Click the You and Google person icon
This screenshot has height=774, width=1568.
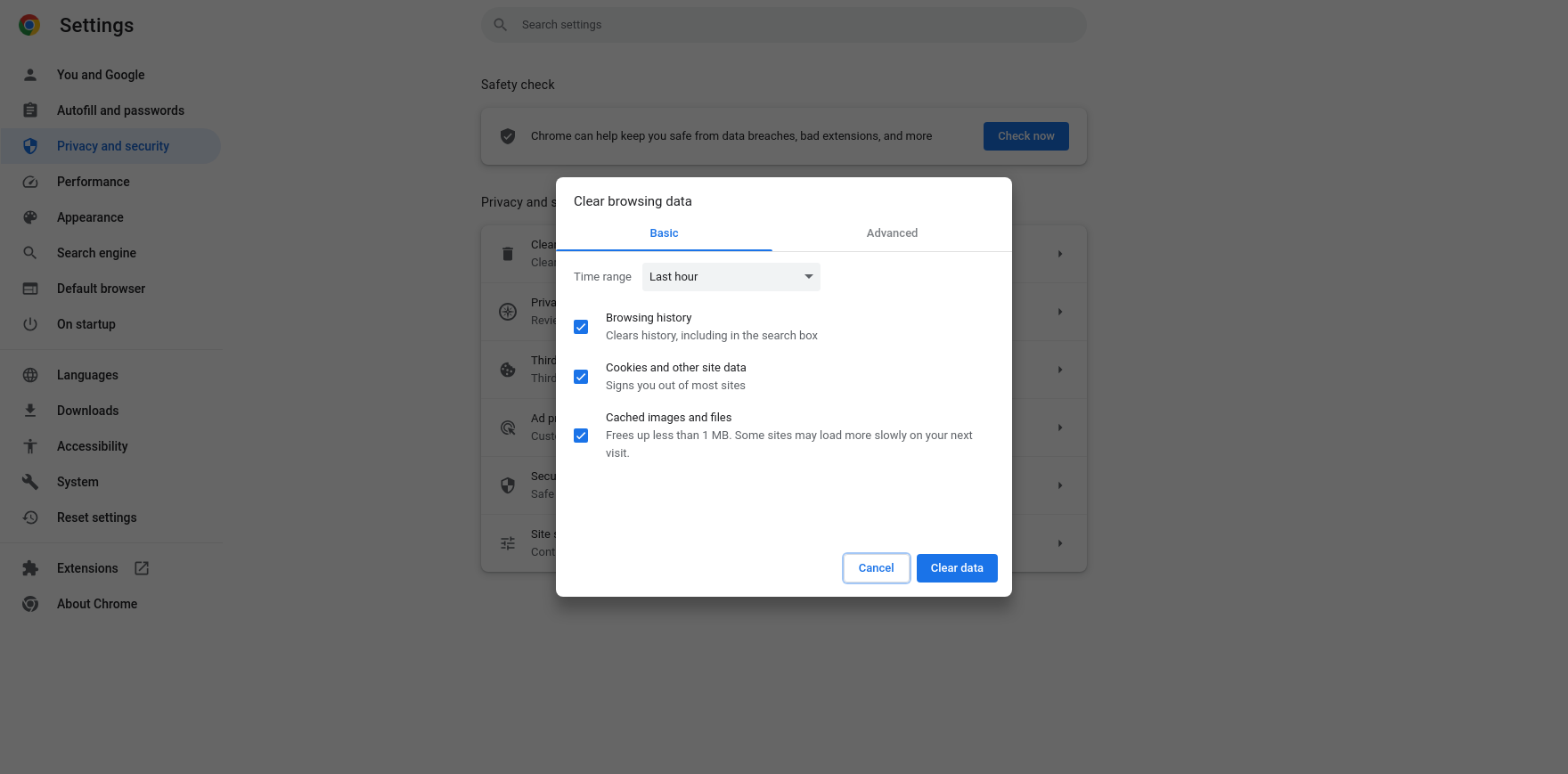coord(30,75)
